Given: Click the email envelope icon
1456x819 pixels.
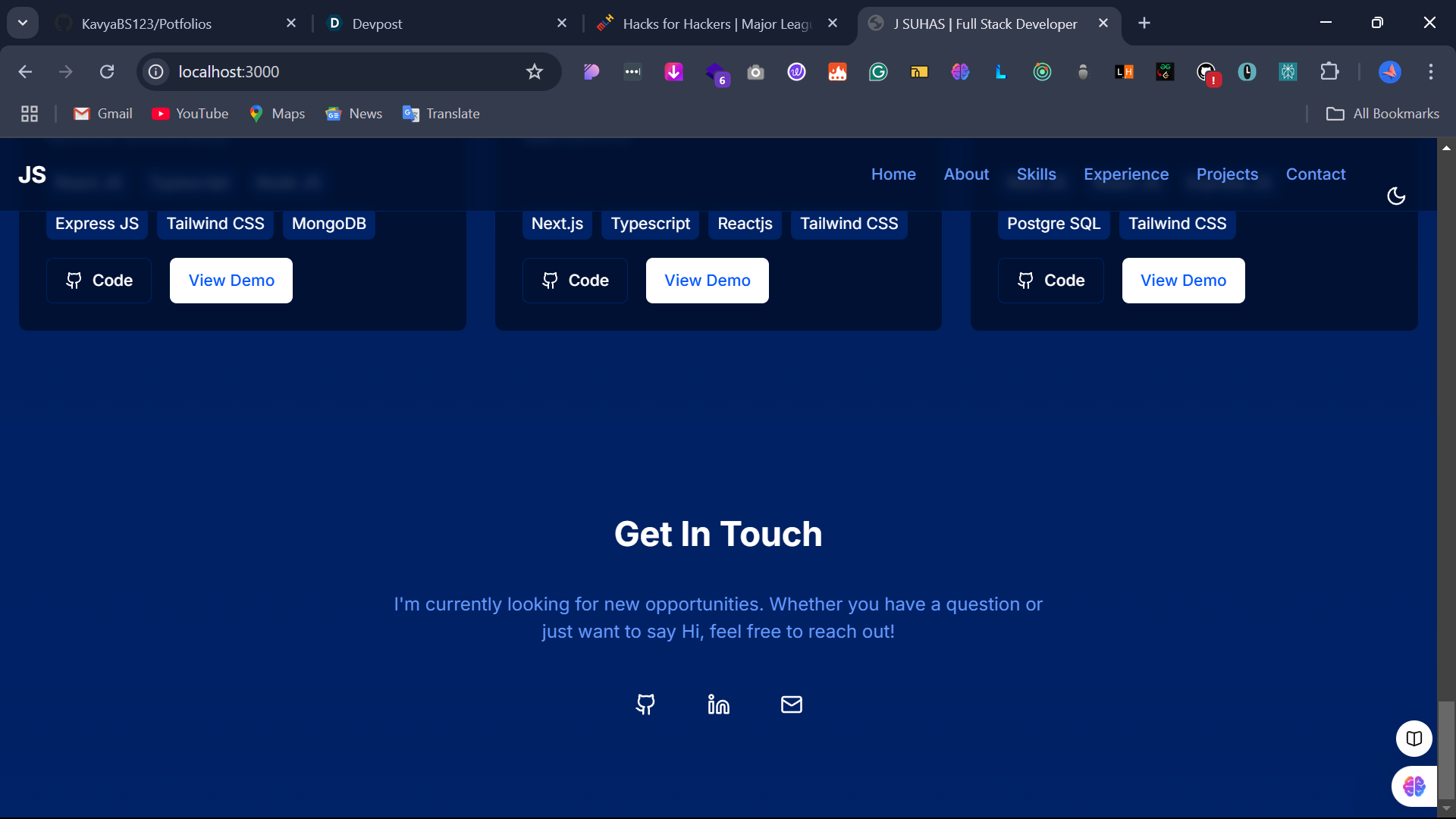Looking at the screenshot, I should point(791,704).
